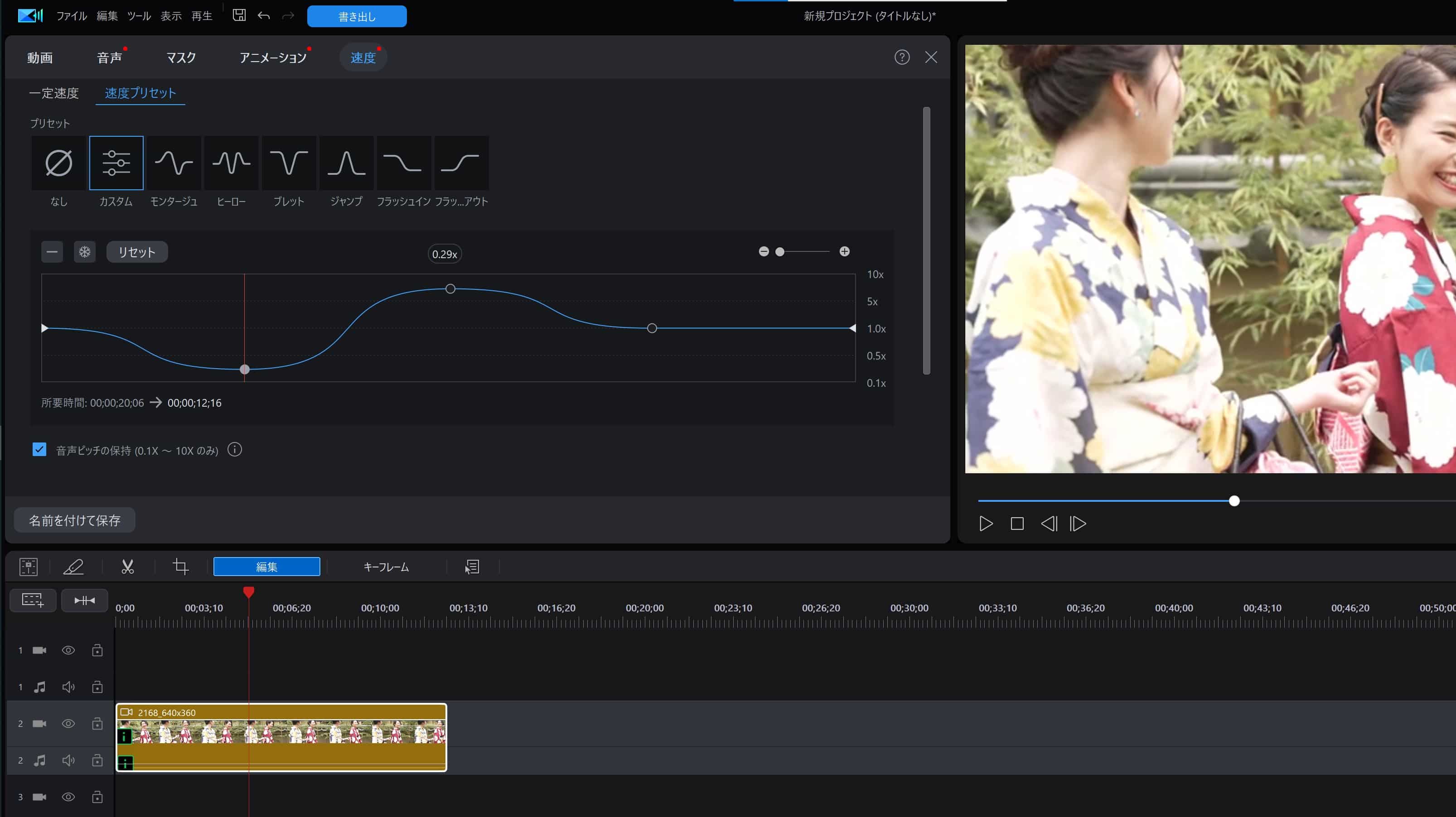Click the Save As button
The width and height of the screenshot is (1456, 817).
pos(75,520)
